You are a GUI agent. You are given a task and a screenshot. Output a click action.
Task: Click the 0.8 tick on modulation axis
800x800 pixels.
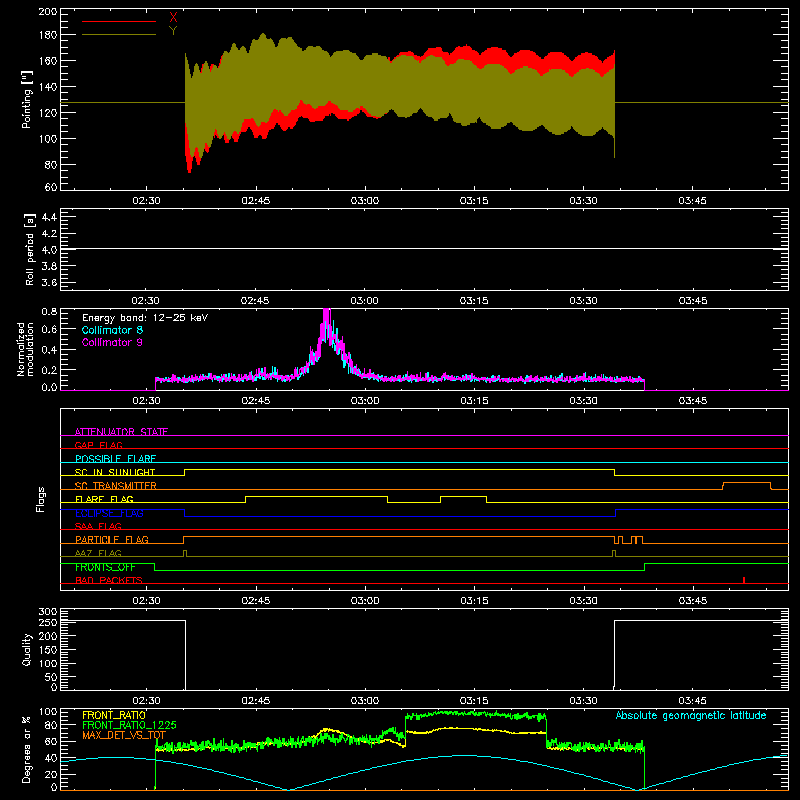(49, 311)
